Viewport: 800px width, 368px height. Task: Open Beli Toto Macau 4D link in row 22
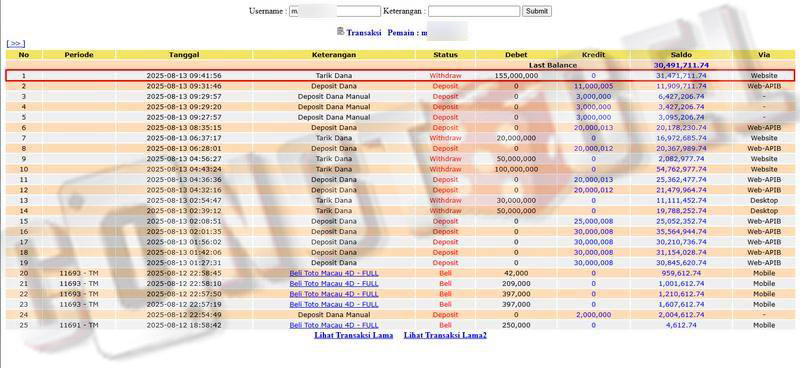(334, 294)
